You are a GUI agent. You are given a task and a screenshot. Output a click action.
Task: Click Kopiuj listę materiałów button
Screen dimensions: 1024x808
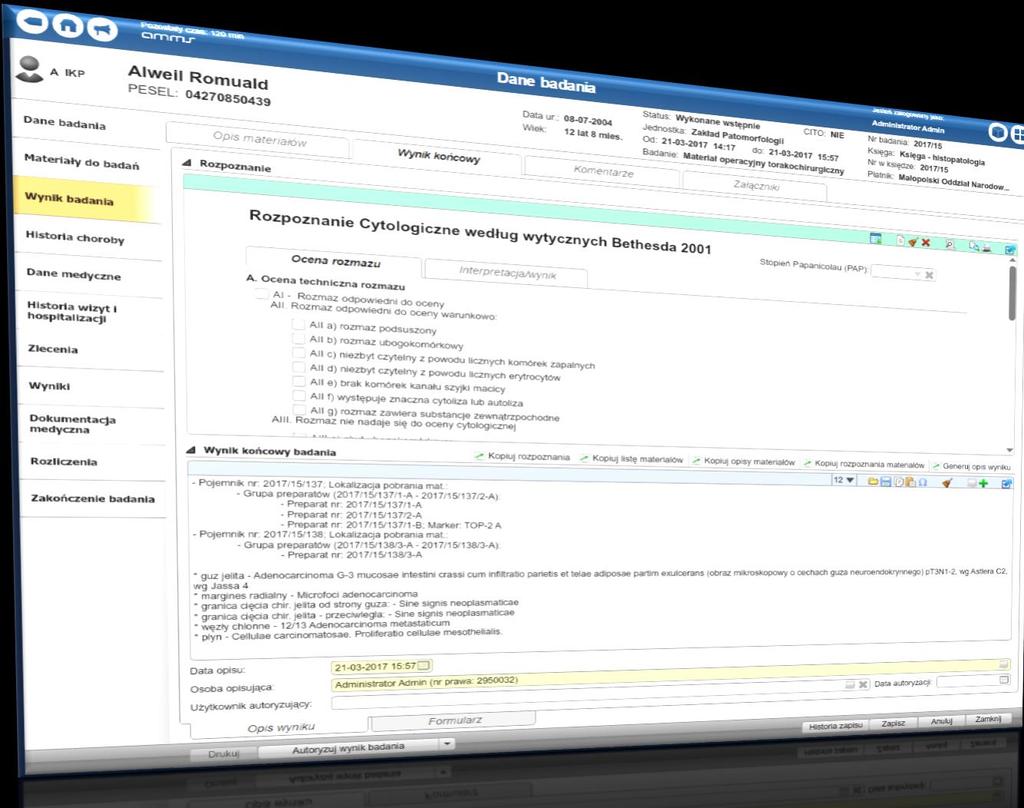click(632, 459)
